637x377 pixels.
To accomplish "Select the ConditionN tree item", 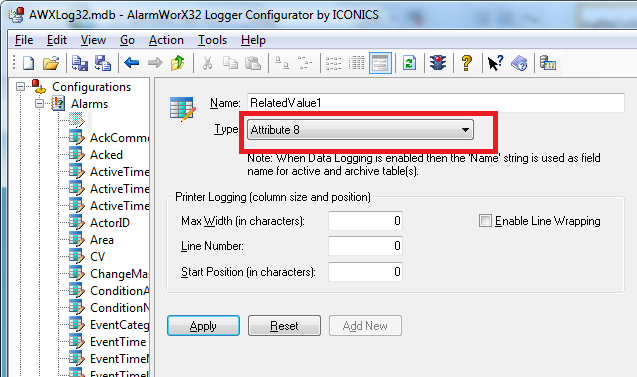I will [x=119, y=308].
